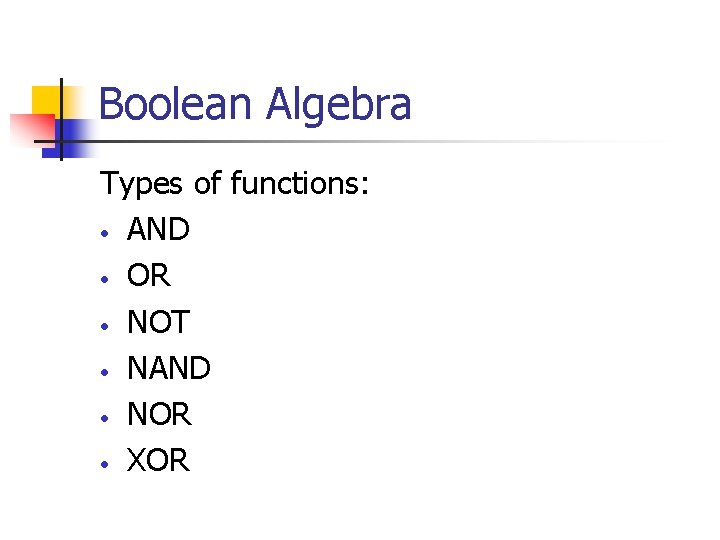Select the 'Types of functions:' text line
This screenshot has height=540, width=720.
click(x=234, y=184)
